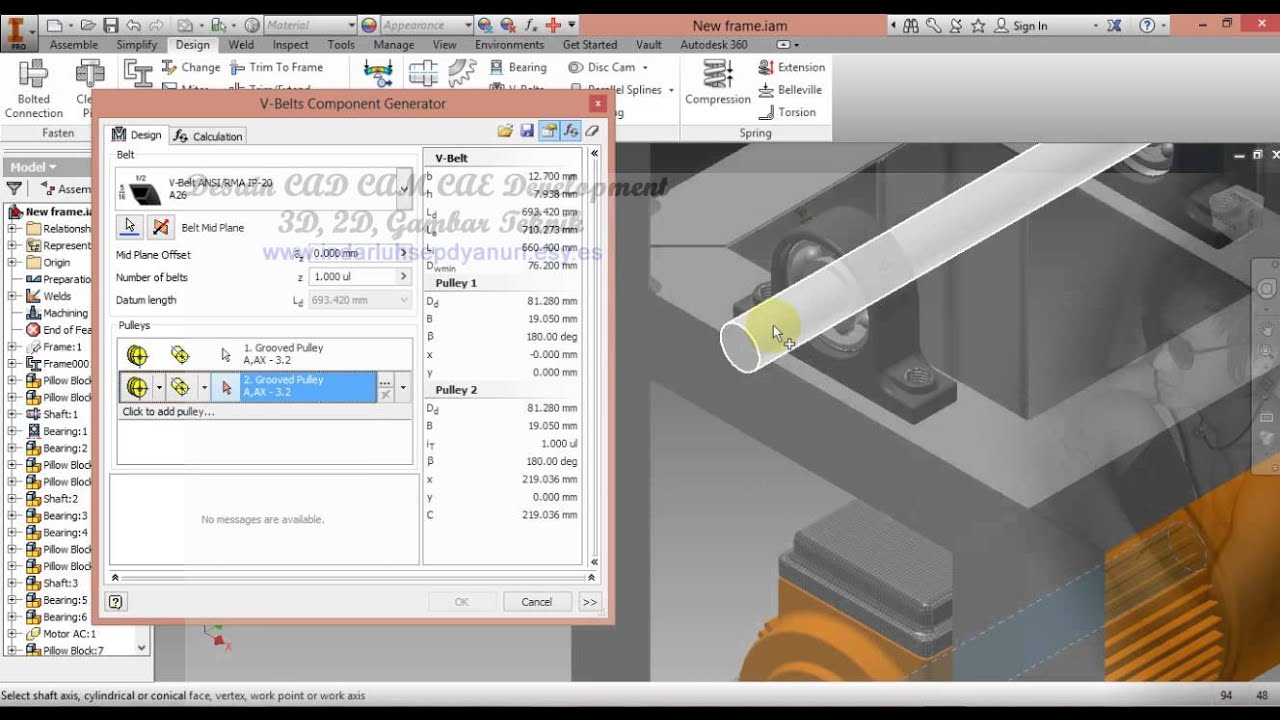The image size is (1280, 720).
Task: Open the pulley 2 placement type dropdown arrow
Action: click(x=204, y=387)
